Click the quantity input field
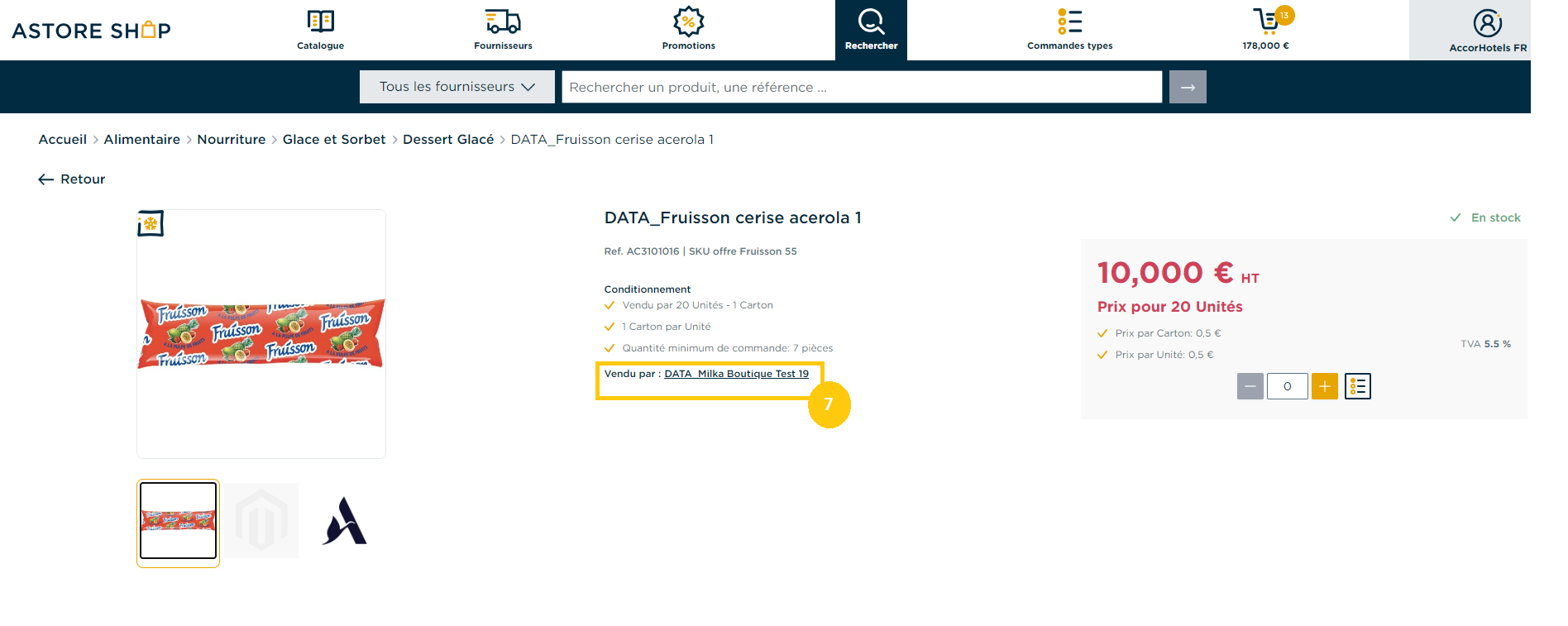1568x626 pixels. pos(1288,386)
